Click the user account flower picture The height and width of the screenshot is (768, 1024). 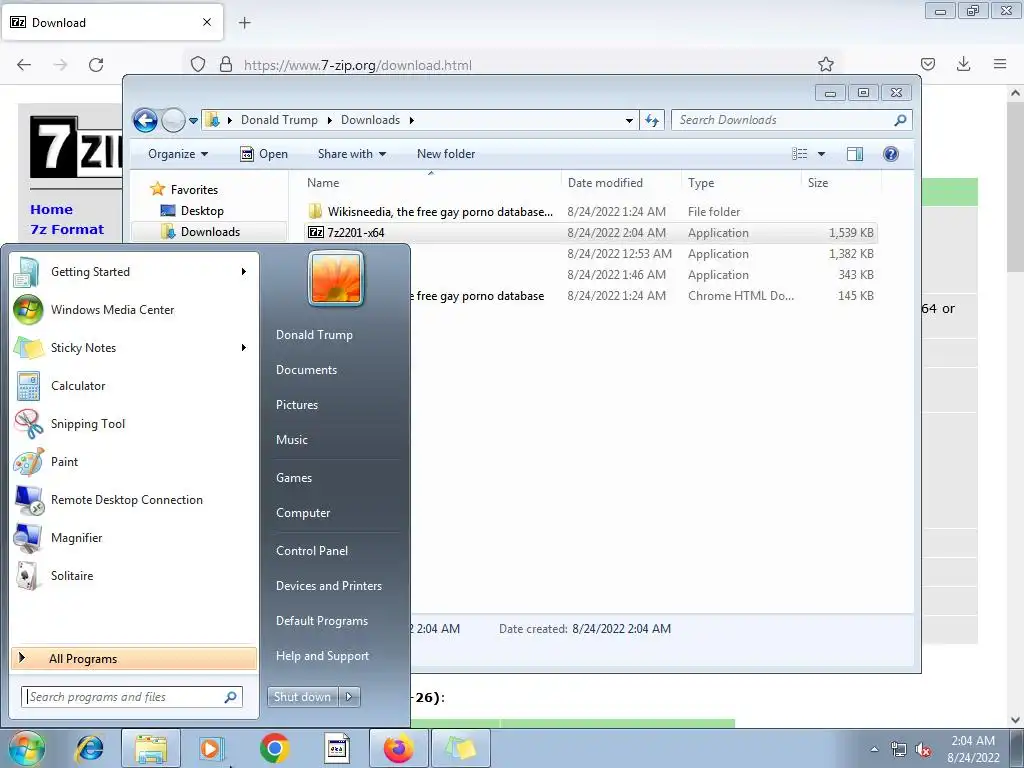tap(336, 279)
